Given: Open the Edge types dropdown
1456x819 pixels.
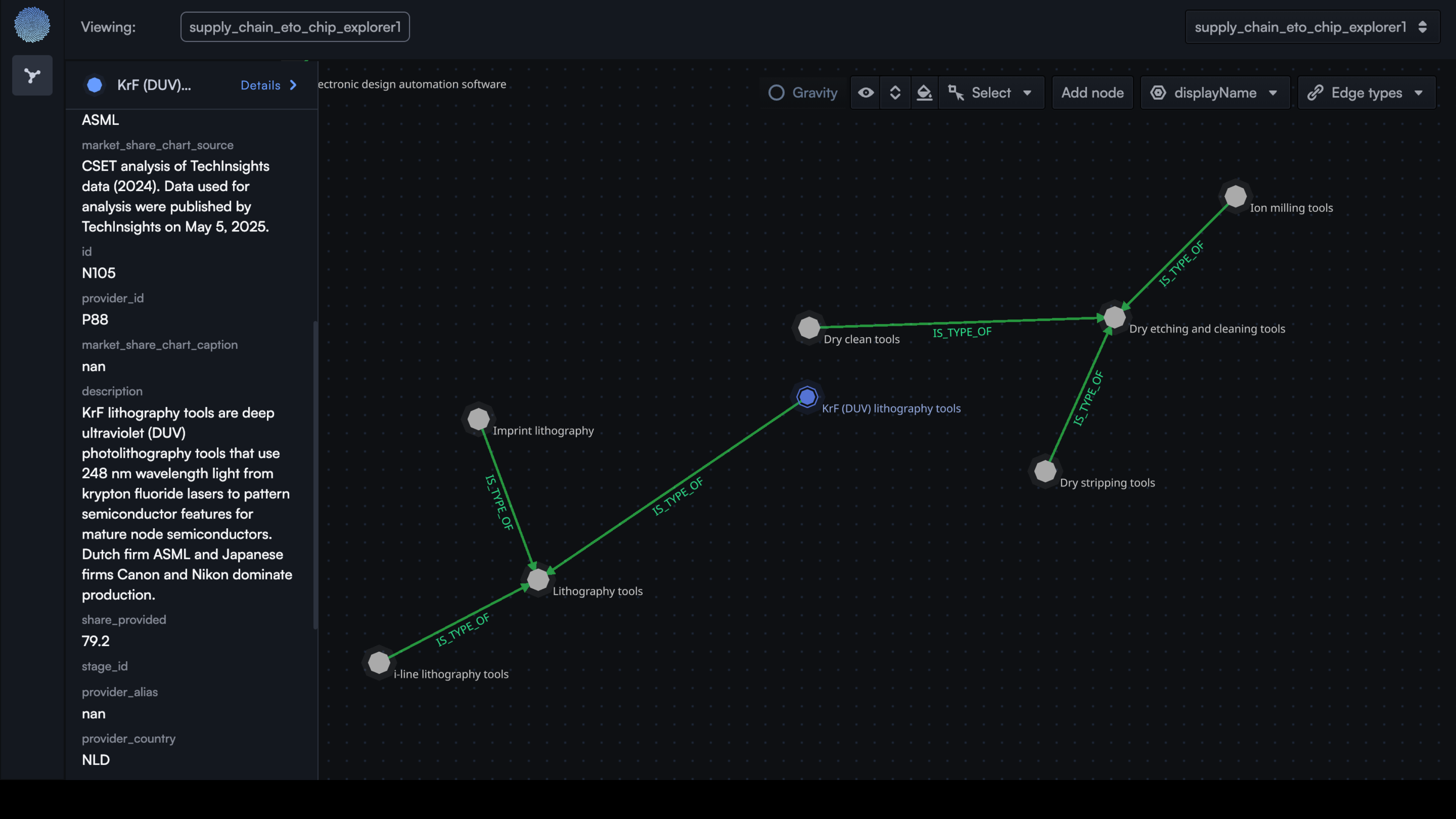Looking at the screenshot, I should click(x=1366, y=92).
